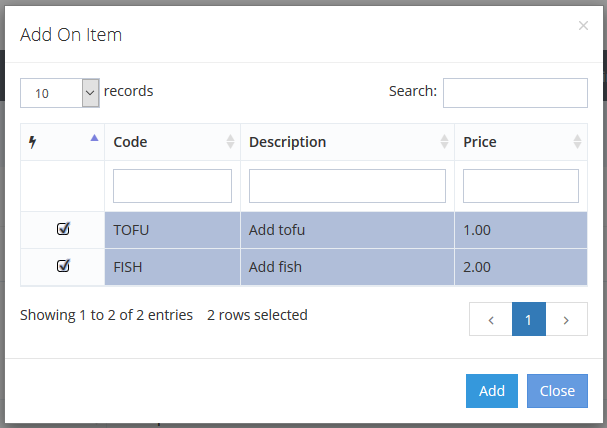This screenshot has width=607, height=428.
Task: Click the lightning bolt column header icon
Action: tap(33, 142)
